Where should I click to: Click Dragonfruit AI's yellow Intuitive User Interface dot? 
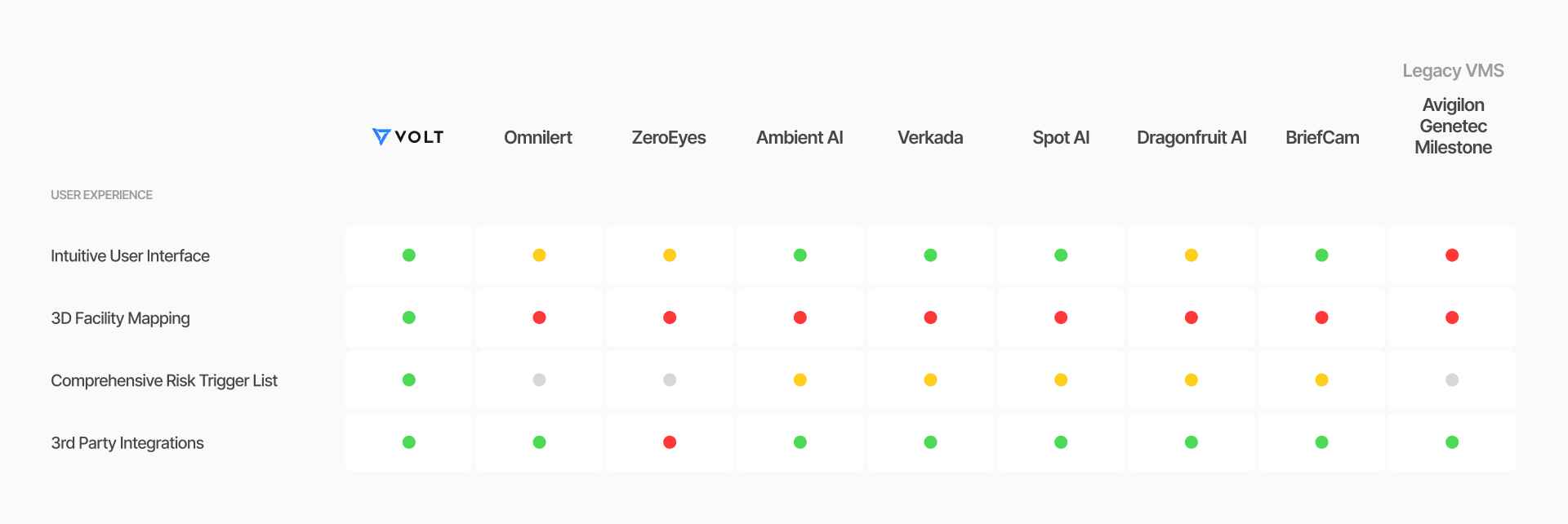click(x=1192, y=255)
